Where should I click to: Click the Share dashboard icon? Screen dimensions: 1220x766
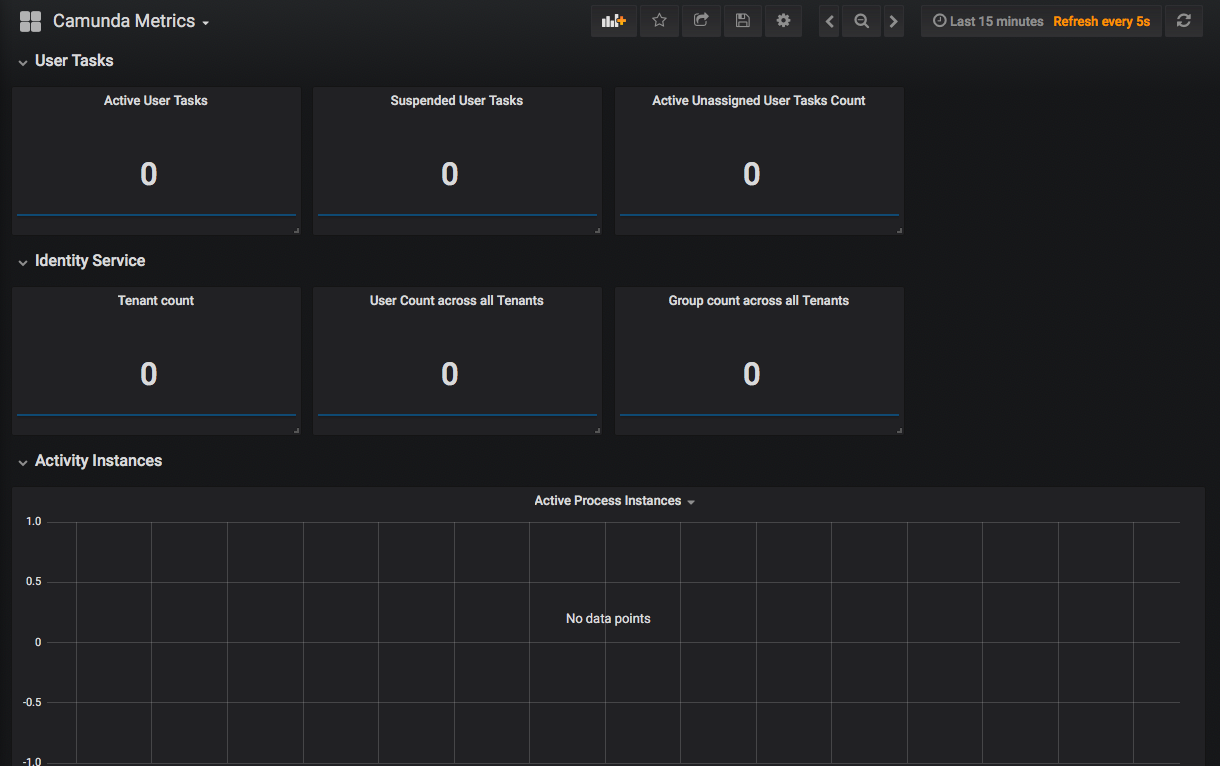coord(701,21)
